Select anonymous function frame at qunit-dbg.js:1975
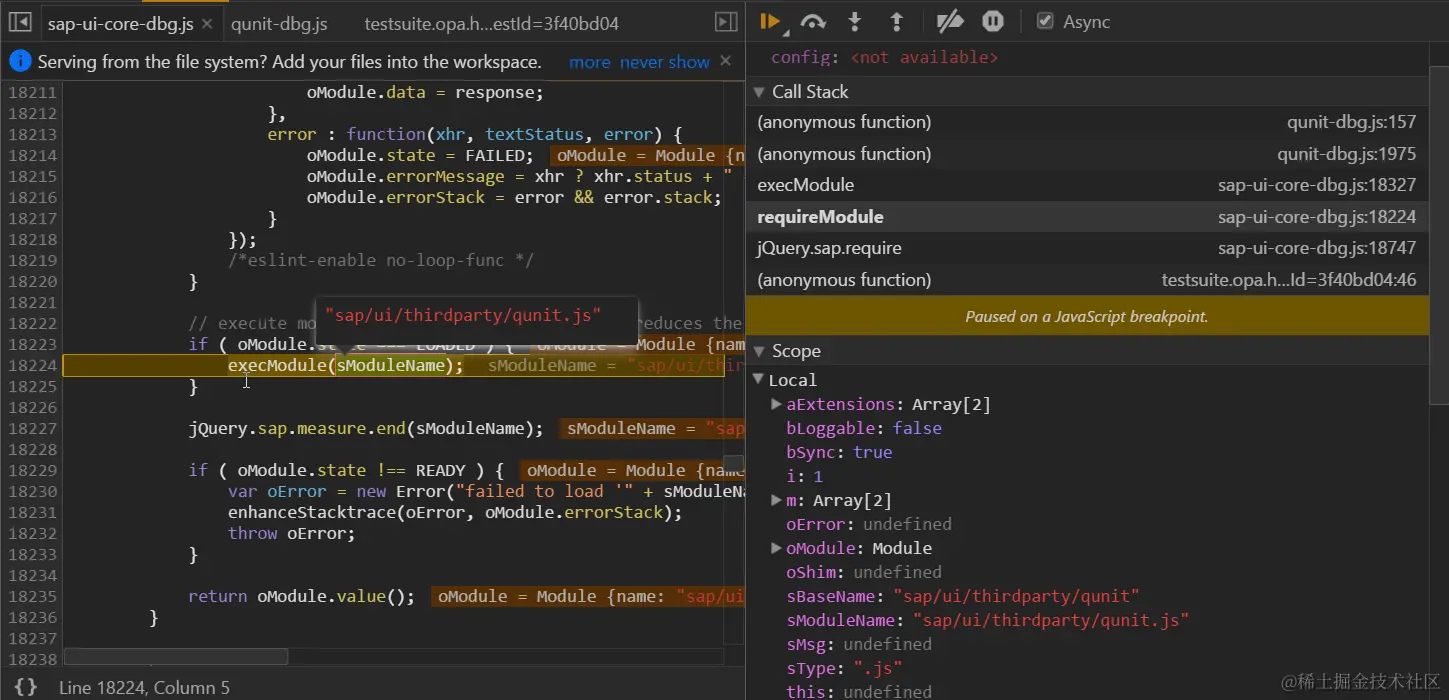 (x=1087, y=154)
